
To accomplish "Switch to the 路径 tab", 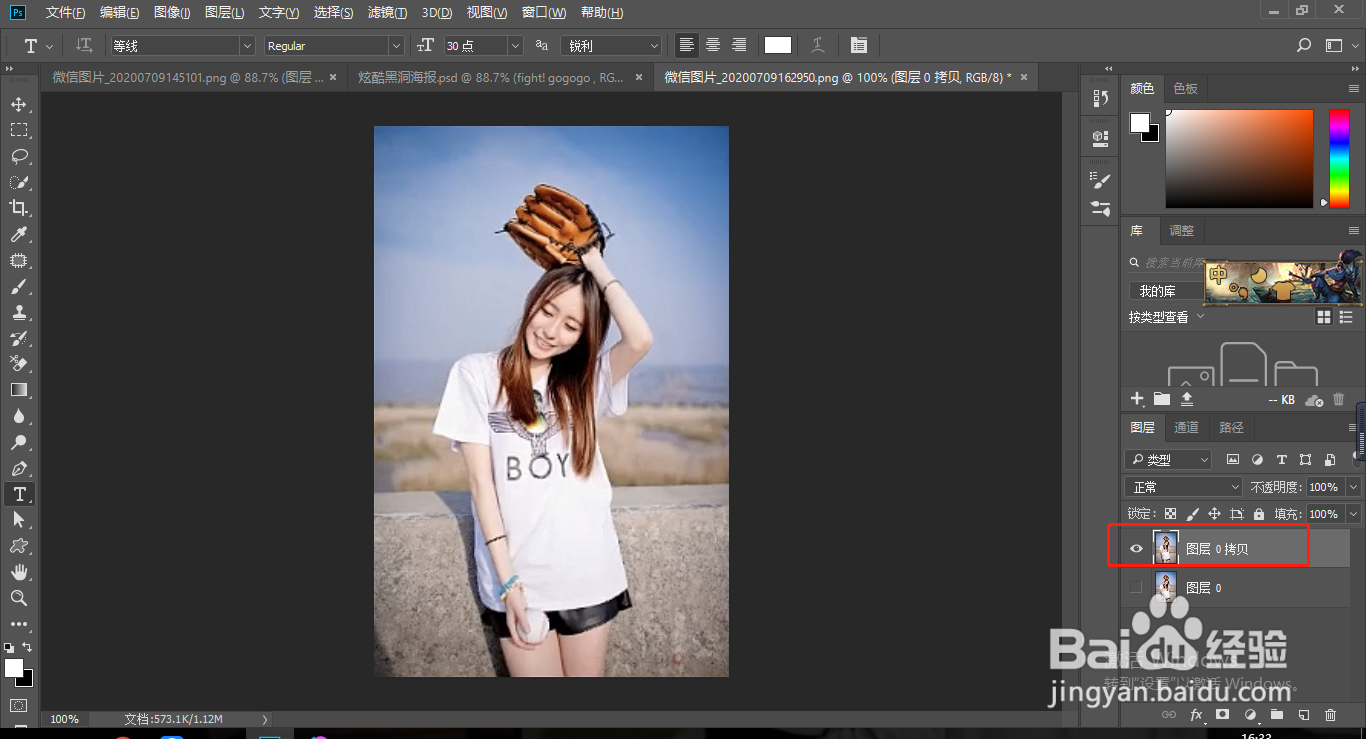I will [1231, 427].
